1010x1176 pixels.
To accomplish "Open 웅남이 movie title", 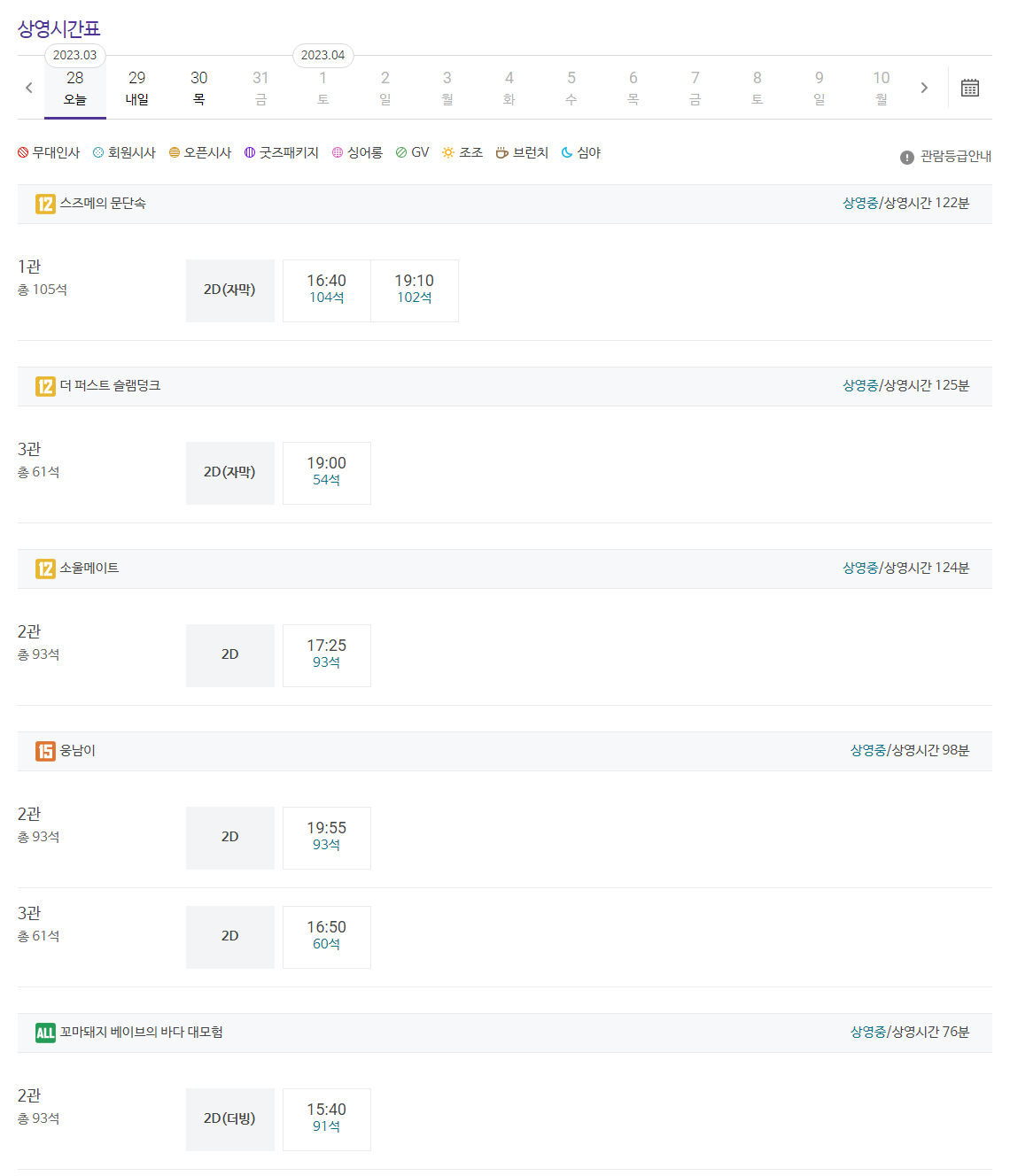I will pos(78,750).
